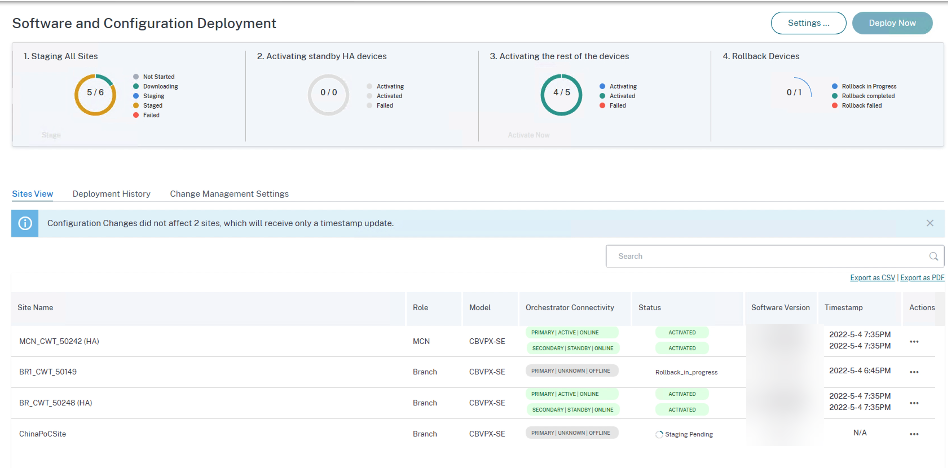This screenshot has width=948, height=468.
Task: Select the BR1_CWT_50149 site name
Action: [x=48, y=372]
